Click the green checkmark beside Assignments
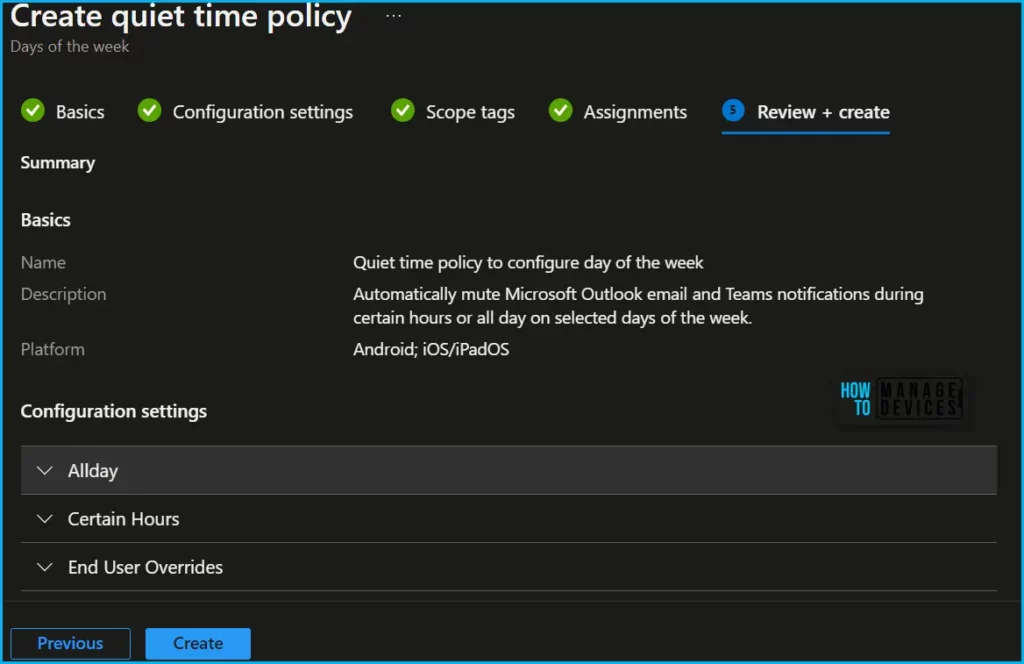Screen dimensions: 1024x664 561,111
